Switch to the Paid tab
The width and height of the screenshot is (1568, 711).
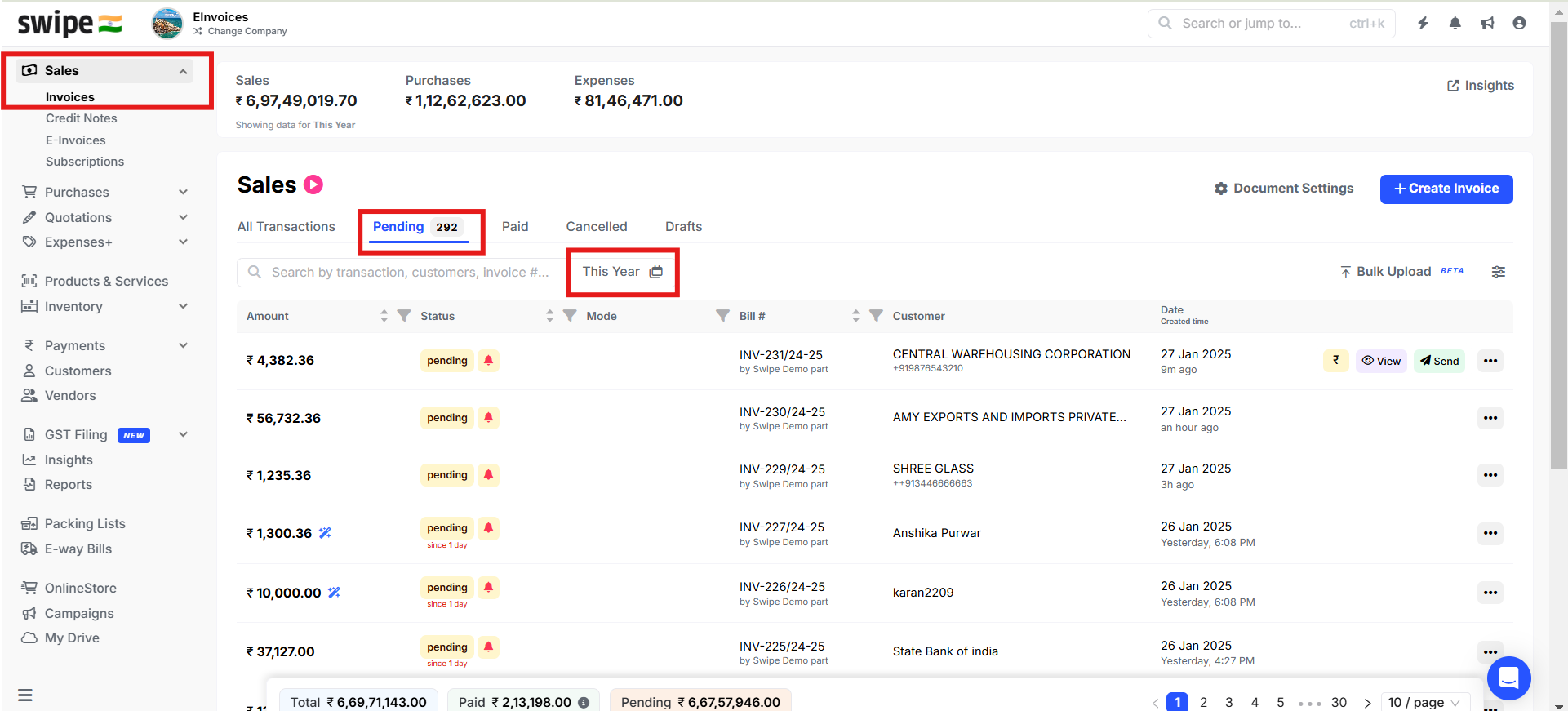515,226
